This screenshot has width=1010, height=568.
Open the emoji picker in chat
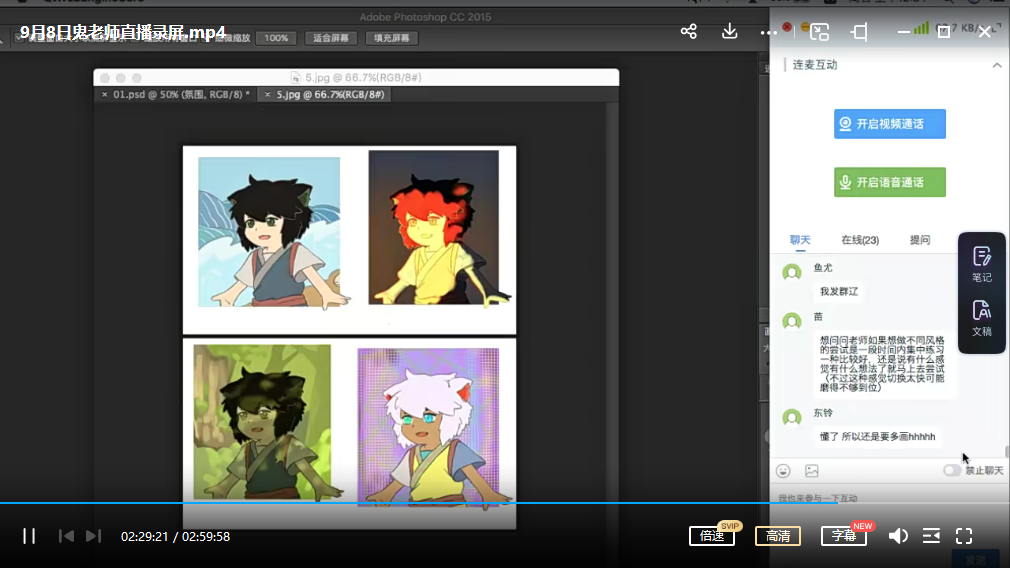pos(783,471)
